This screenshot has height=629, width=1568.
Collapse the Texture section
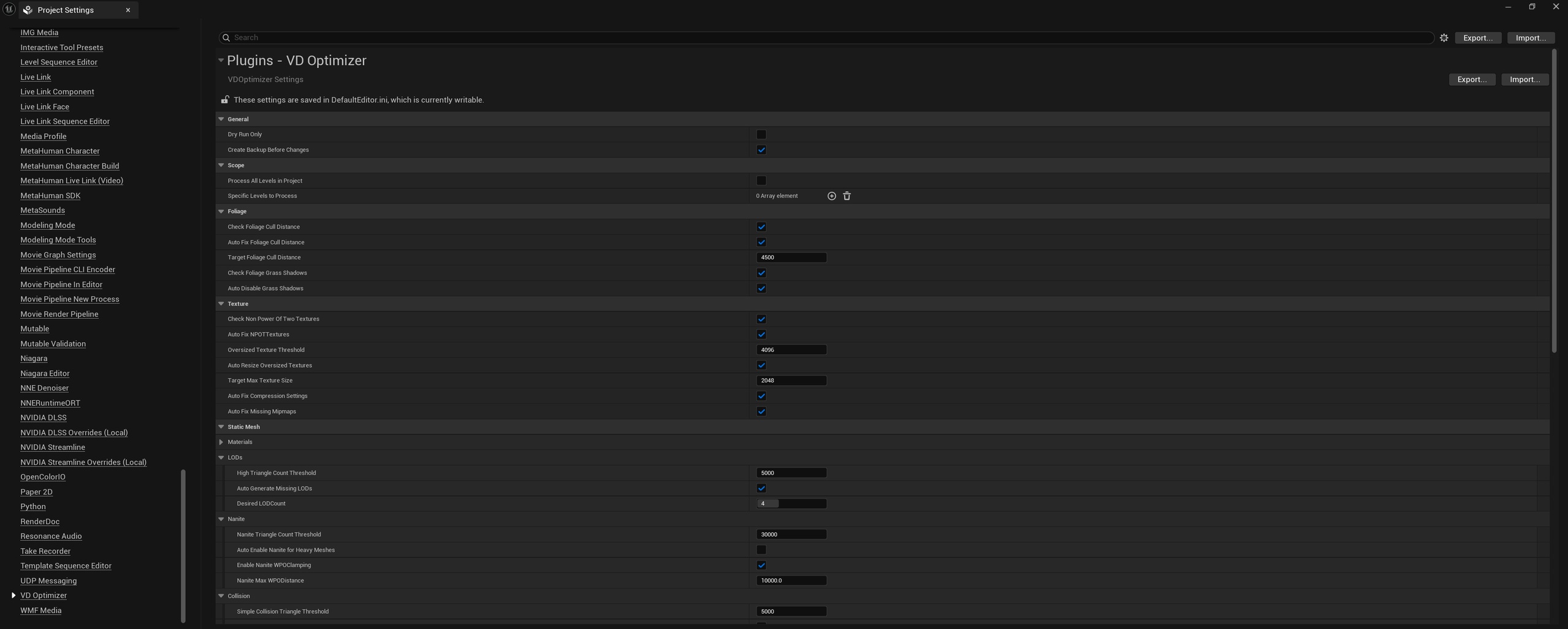221,303
